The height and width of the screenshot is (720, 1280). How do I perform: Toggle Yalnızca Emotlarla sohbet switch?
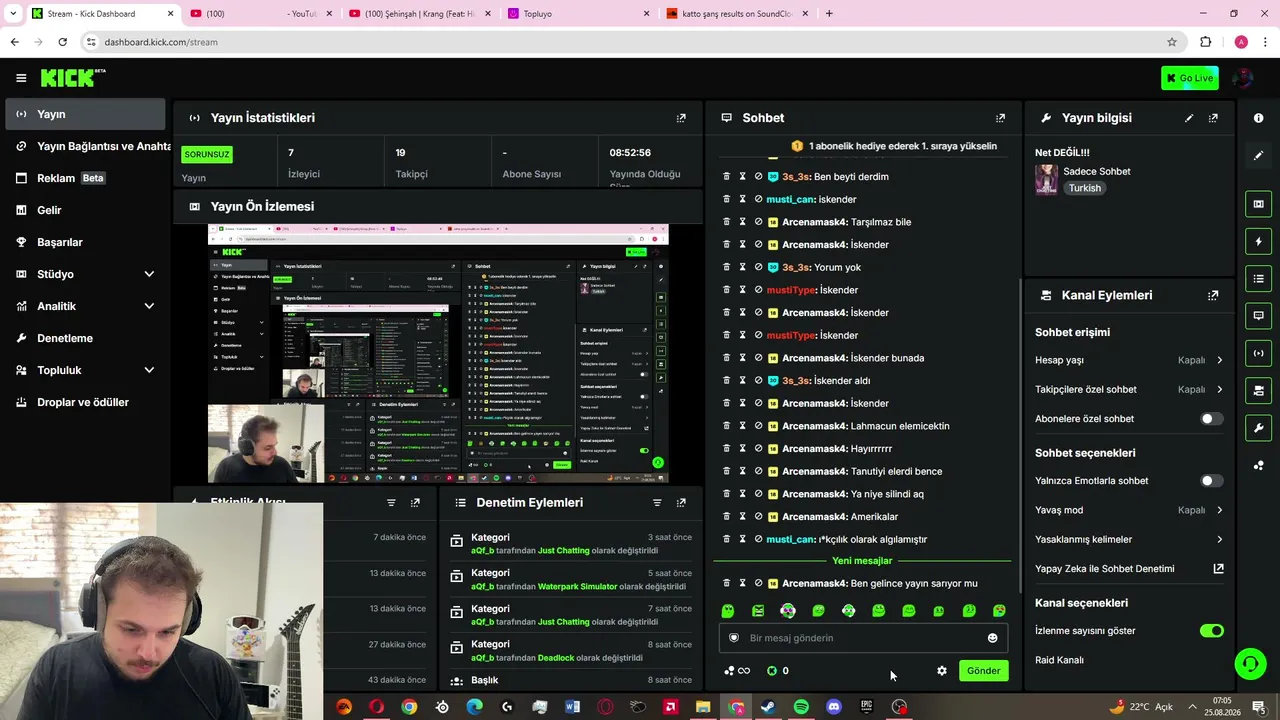point(1211,481)
